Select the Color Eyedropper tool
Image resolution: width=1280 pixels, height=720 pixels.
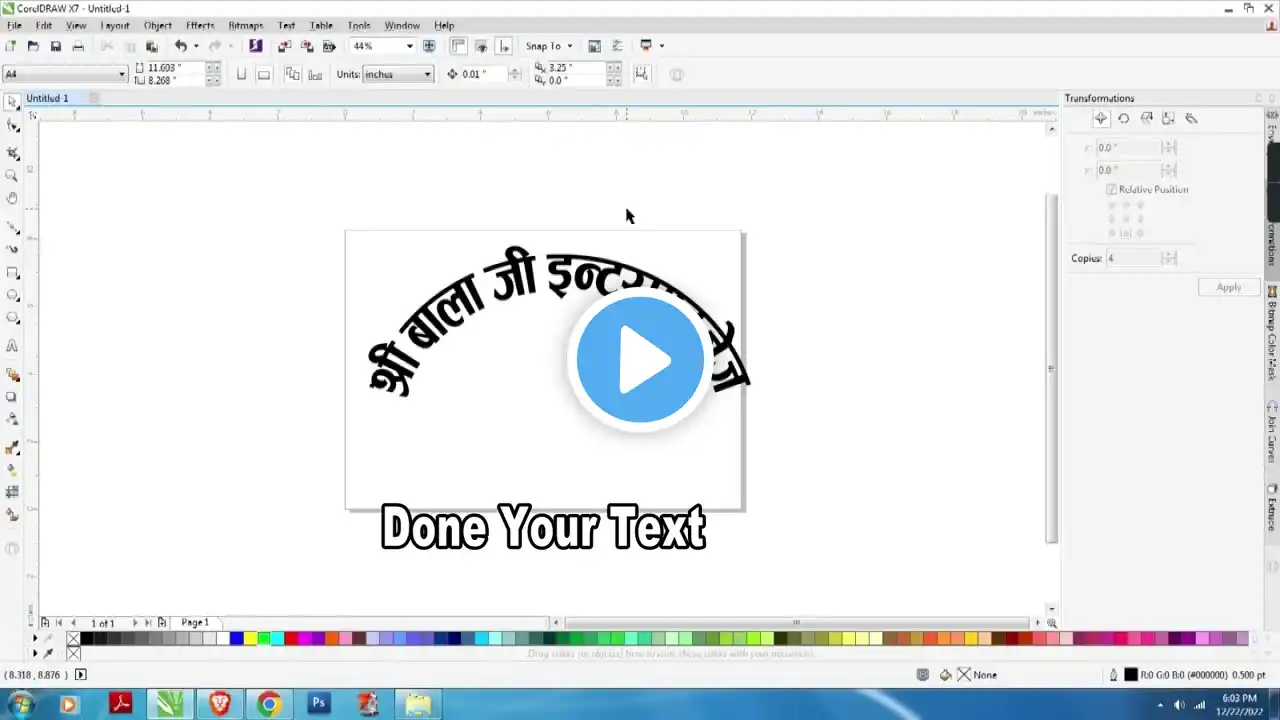[12, 448]
